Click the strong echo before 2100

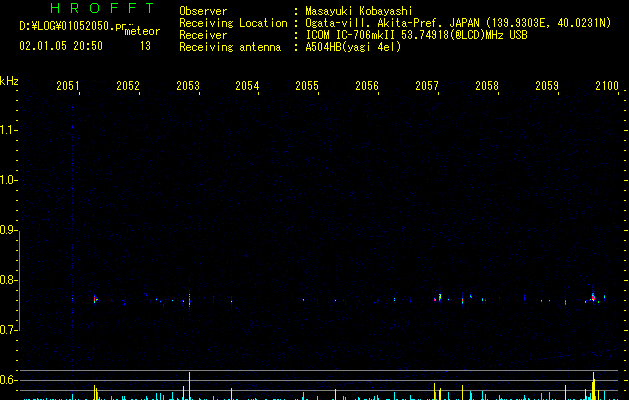pos(593,298)
